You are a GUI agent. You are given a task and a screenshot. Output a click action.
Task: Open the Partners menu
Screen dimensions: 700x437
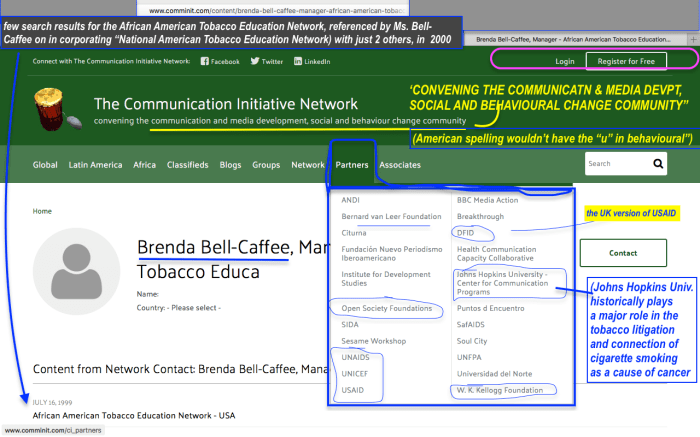pos(352,165)
